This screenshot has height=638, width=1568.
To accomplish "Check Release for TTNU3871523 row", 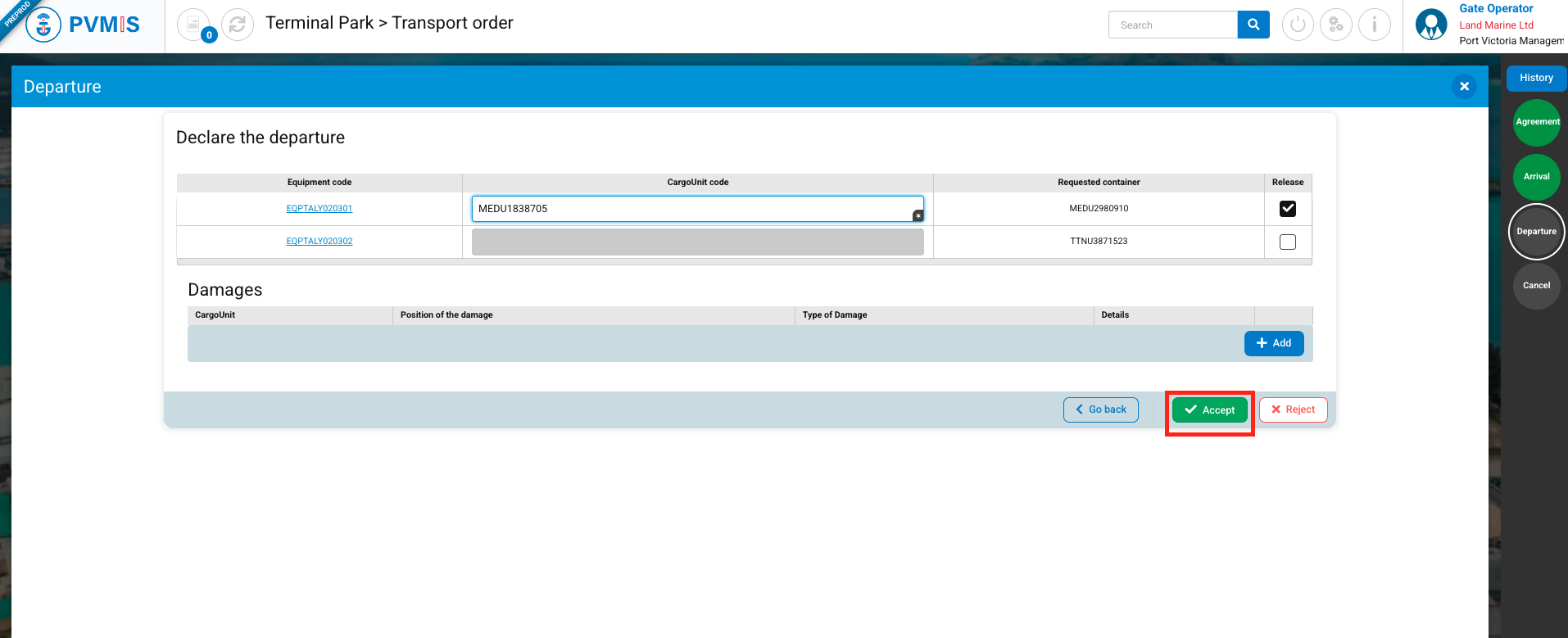I will click(x=1288, y=242).
